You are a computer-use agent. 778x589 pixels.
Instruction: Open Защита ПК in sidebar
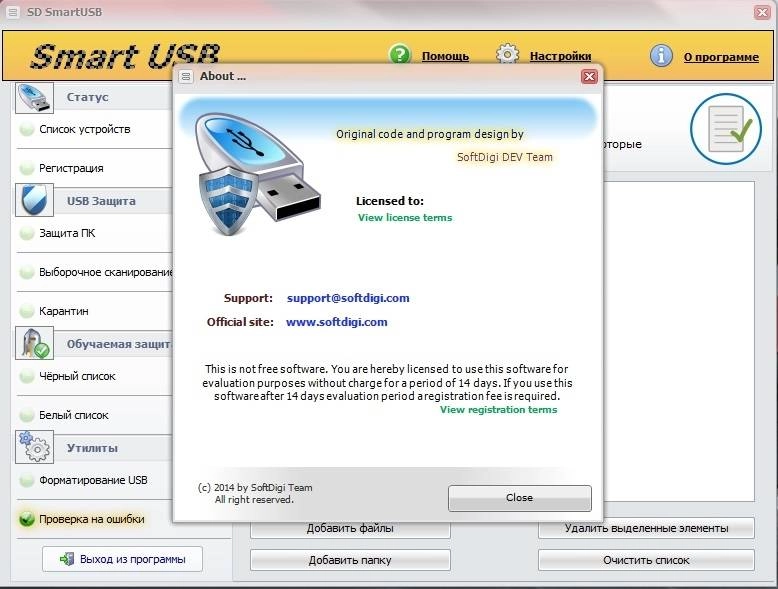click(67, 233)
